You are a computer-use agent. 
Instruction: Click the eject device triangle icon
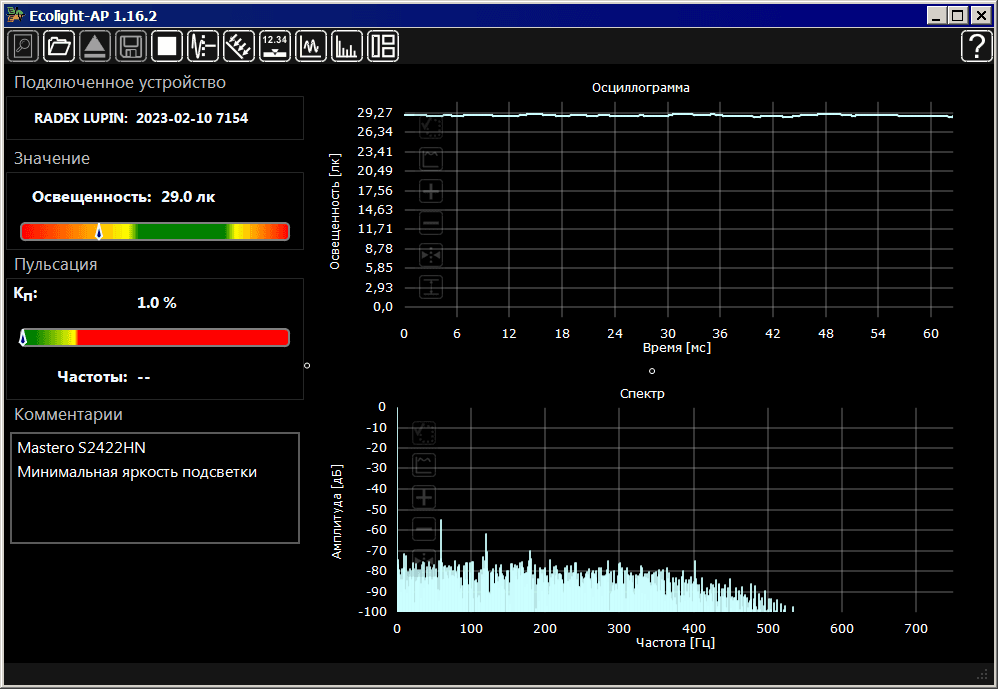click(x=95, y=46)
